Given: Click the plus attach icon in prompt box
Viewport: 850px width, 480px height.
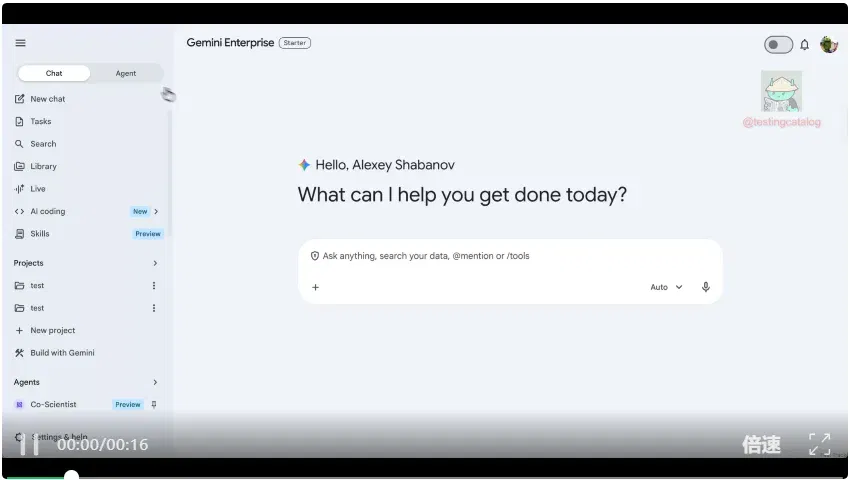Looking at the screenshot, I should click(315, 287).
